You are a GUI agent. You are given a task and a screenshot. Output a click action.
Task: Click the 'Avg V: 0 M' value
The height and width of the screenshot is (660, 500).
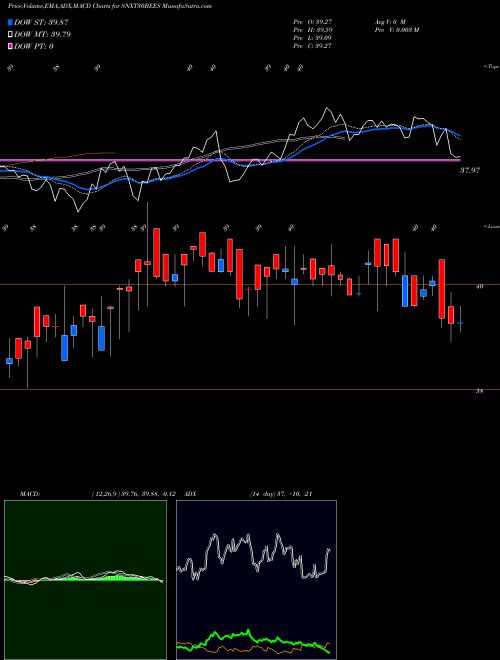click(389, 21)
